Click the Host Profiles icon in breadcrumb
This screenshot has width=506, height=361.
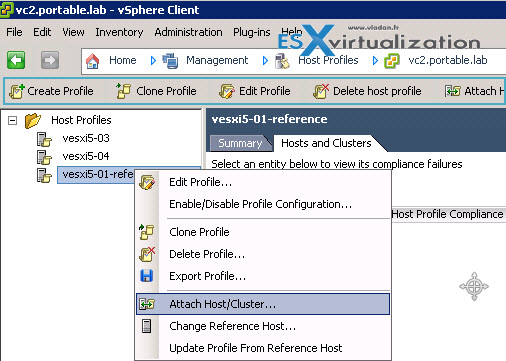(282, 61)
